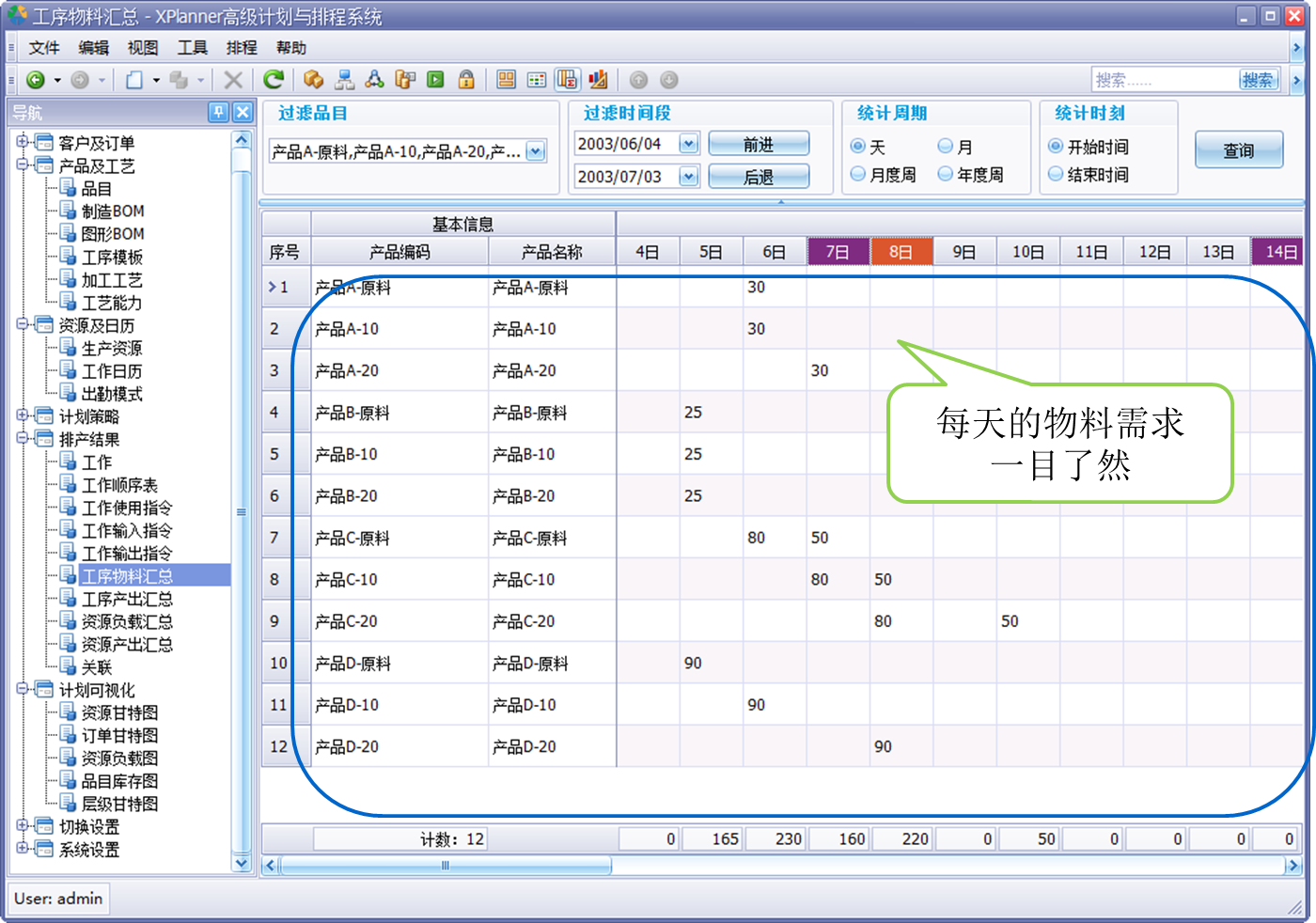The height and width of the screenshot is (923, 1316).
Task: Click the new blank document toolbar icon
Action: [x=134, y=80]
